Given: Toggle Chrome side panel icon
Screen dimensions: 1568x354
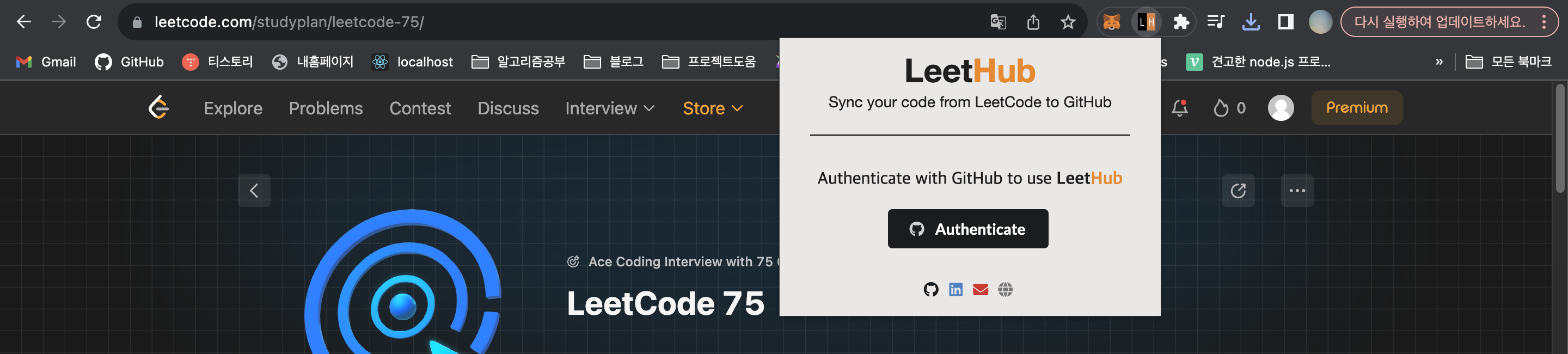Looking at the screenshot, I should [1285, 22].
